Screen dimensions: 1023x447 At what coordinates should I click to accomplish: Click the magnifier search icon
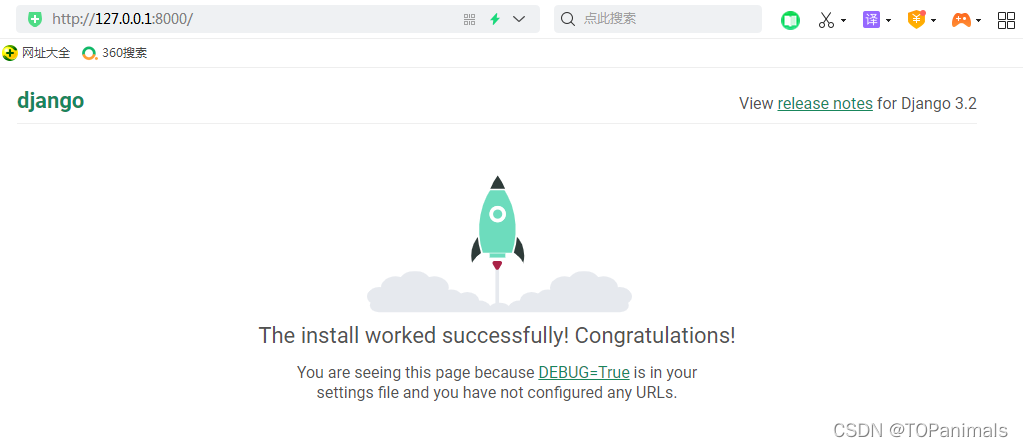(568, 20)
